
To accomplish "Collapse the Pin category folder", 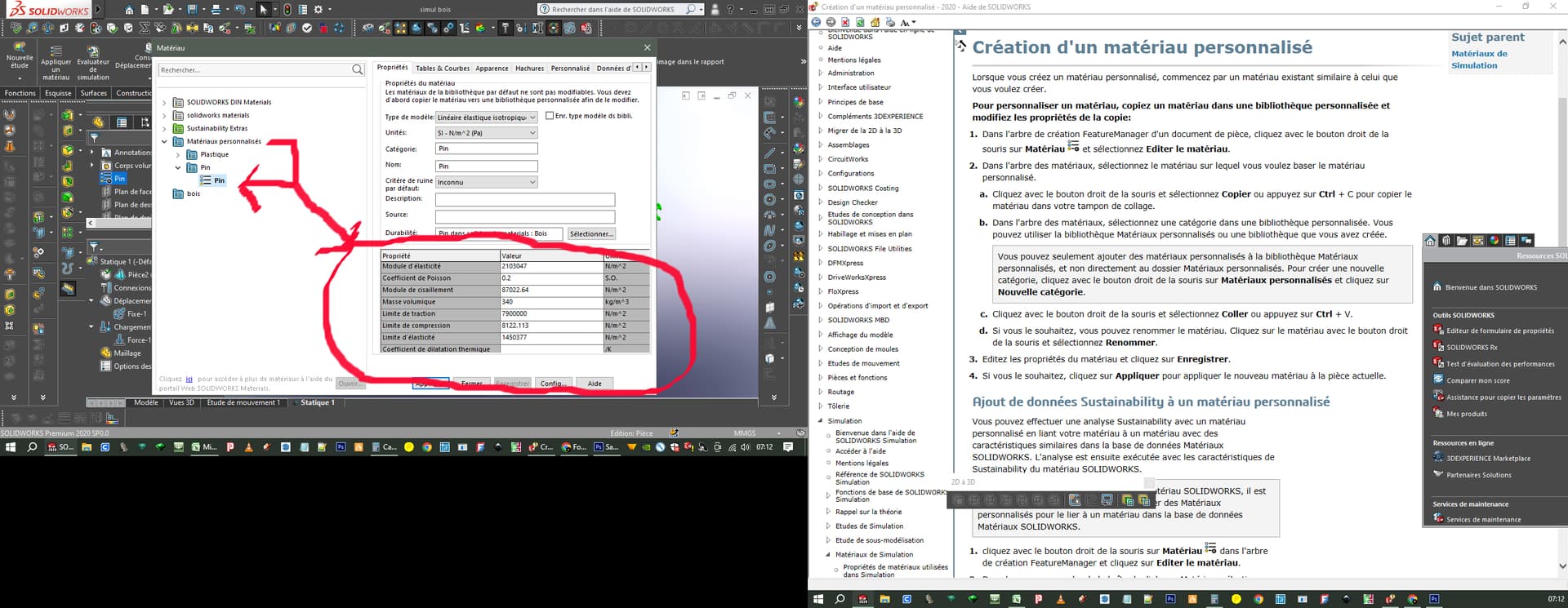I will 178,168.
